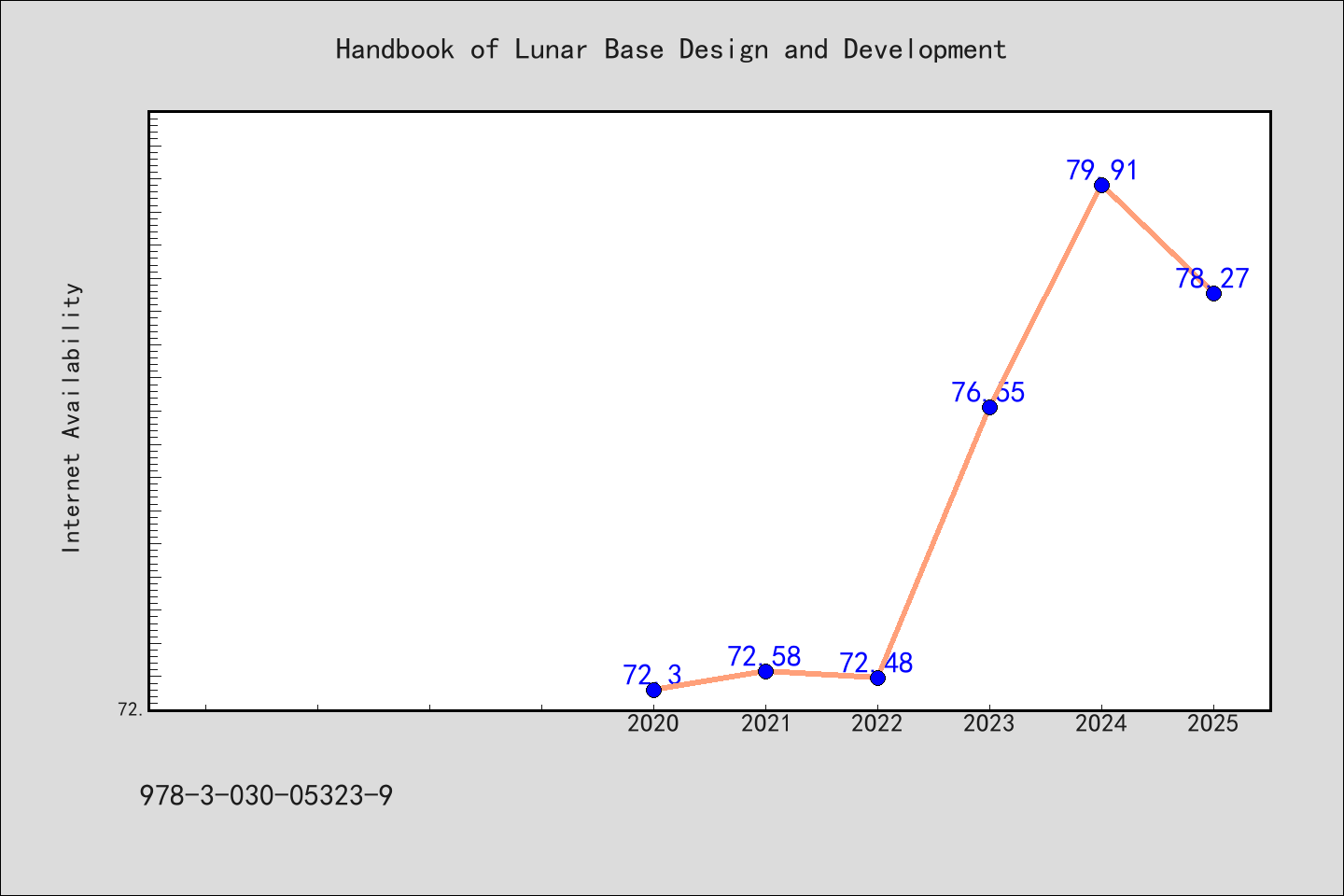
Task: Click the 2024 x-axis tick label
Action: pos(1101,723)
